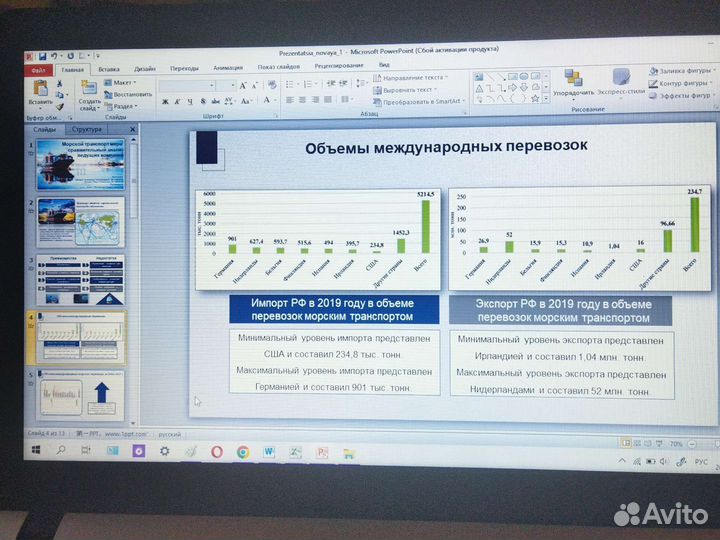Click the Format Painter brush icon
Viewport: 720px width, 540px height.
(x=60, y=107)
